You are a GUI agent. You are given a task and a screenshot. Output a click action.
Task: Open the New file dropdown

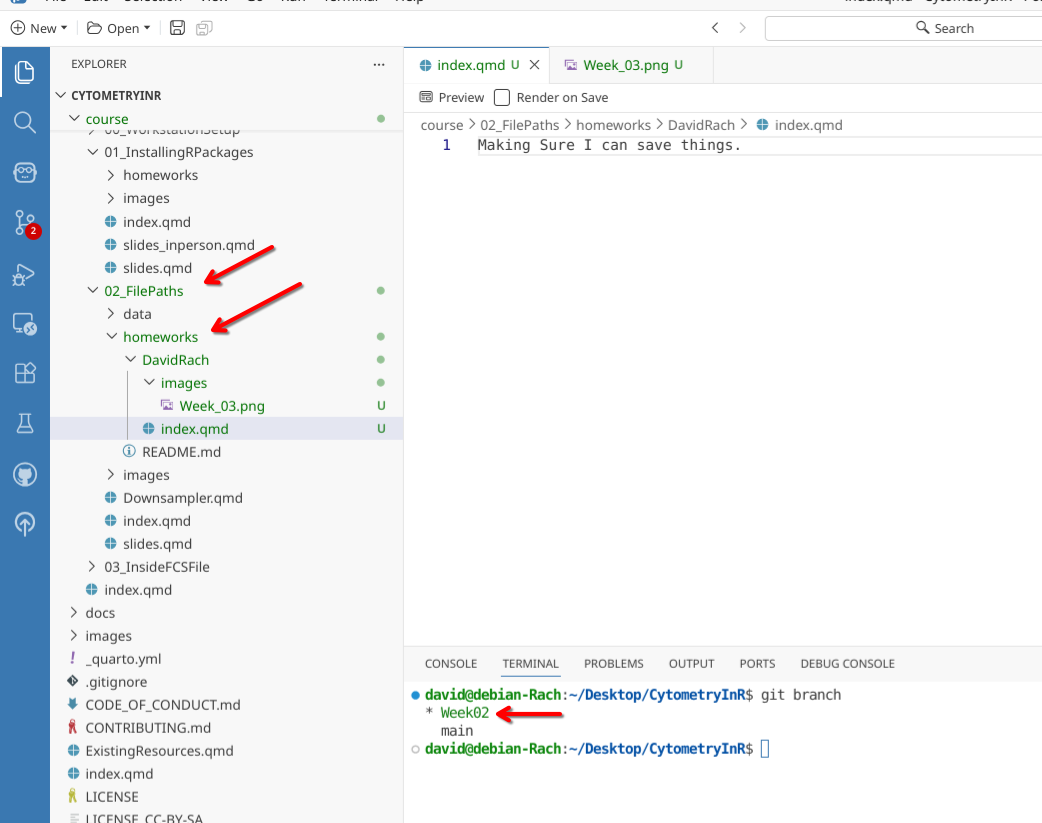(x=40, y=28)
